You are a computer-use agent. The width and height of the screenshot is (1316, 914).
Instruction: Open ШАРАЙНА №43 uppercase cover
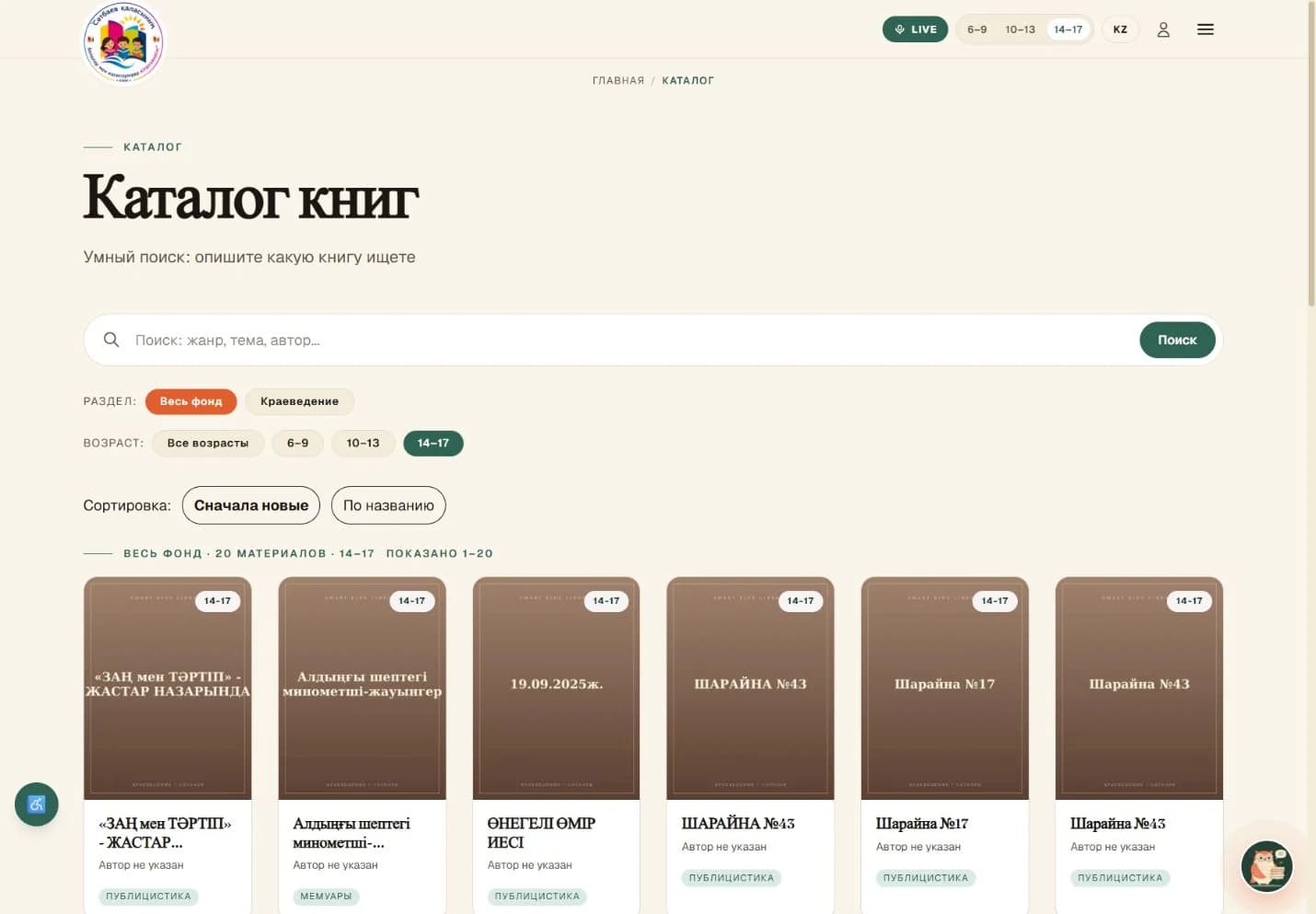750,688
